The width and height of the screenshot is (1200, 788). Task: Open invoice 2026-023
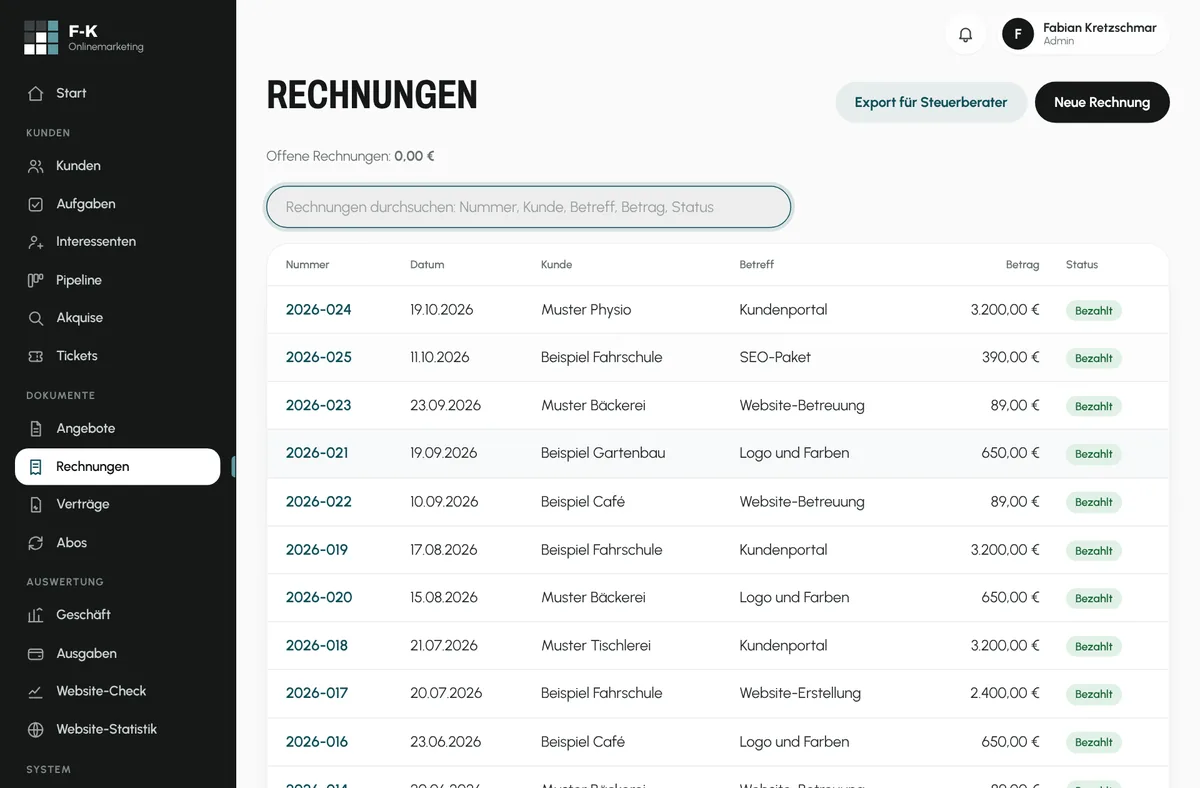[x=319, y=406]
